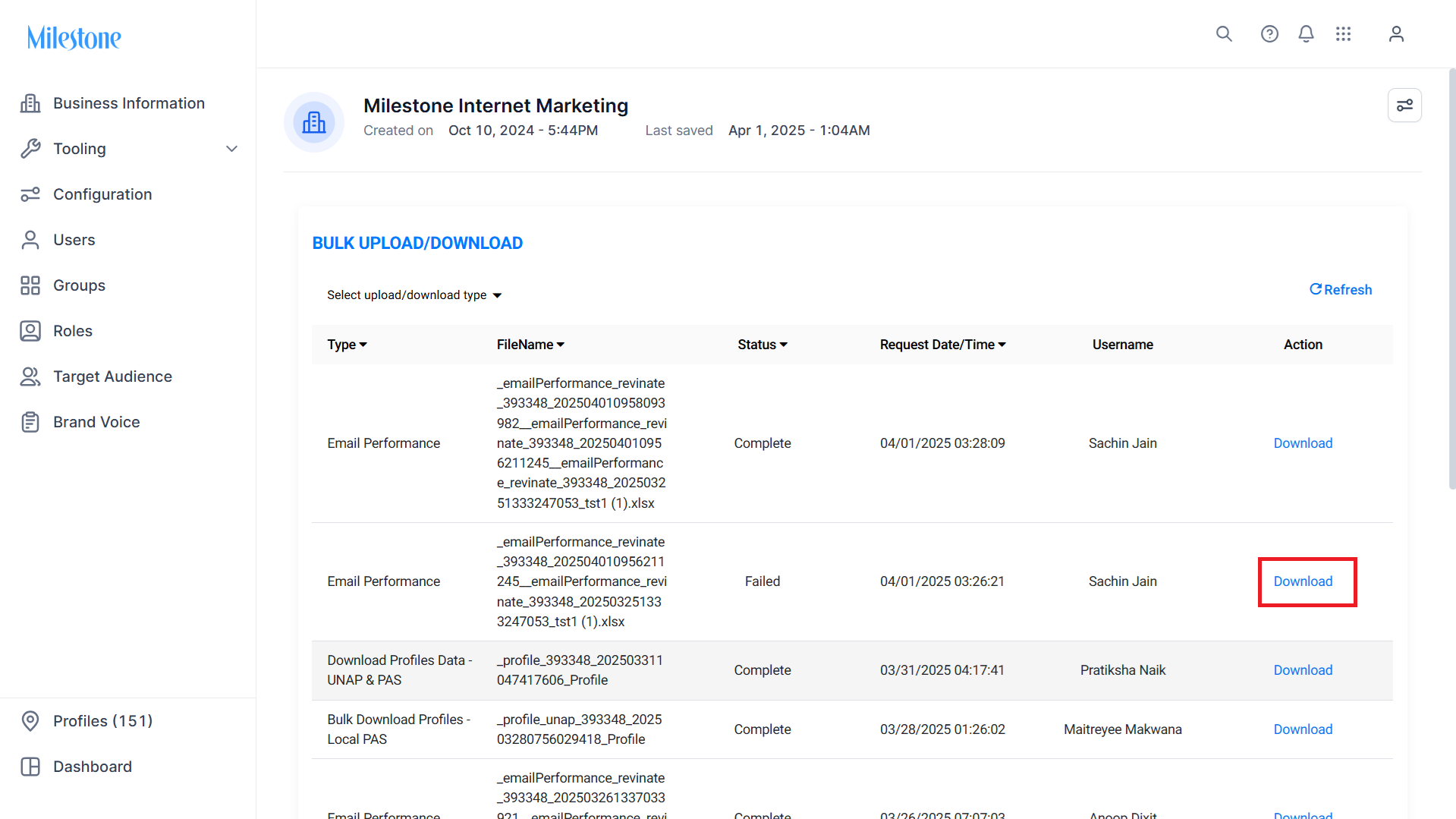This screenshot has width=1456, height=819.
Task: Open the help question mark icon
Action: [x=1269, y=34]
